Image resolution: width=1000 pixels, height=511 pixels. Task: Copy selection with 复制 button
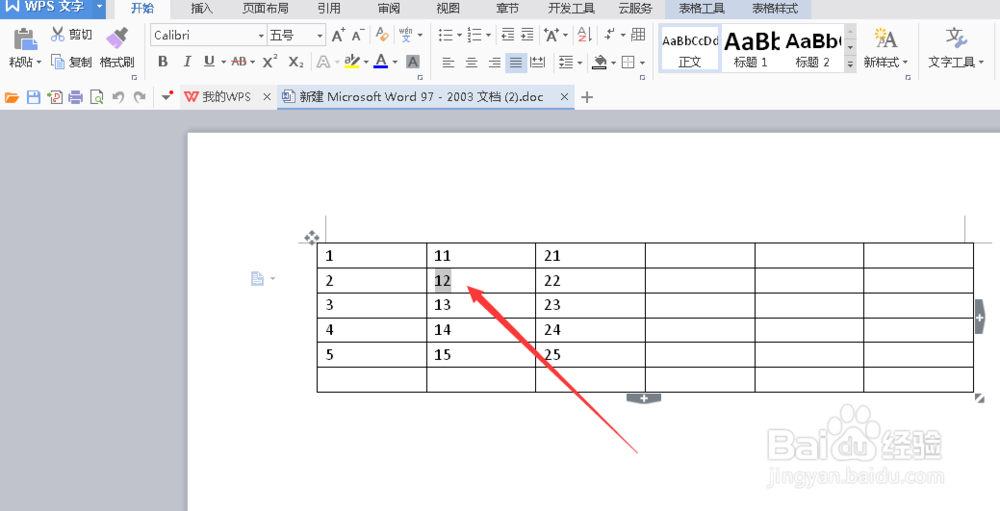pos(71,62)
